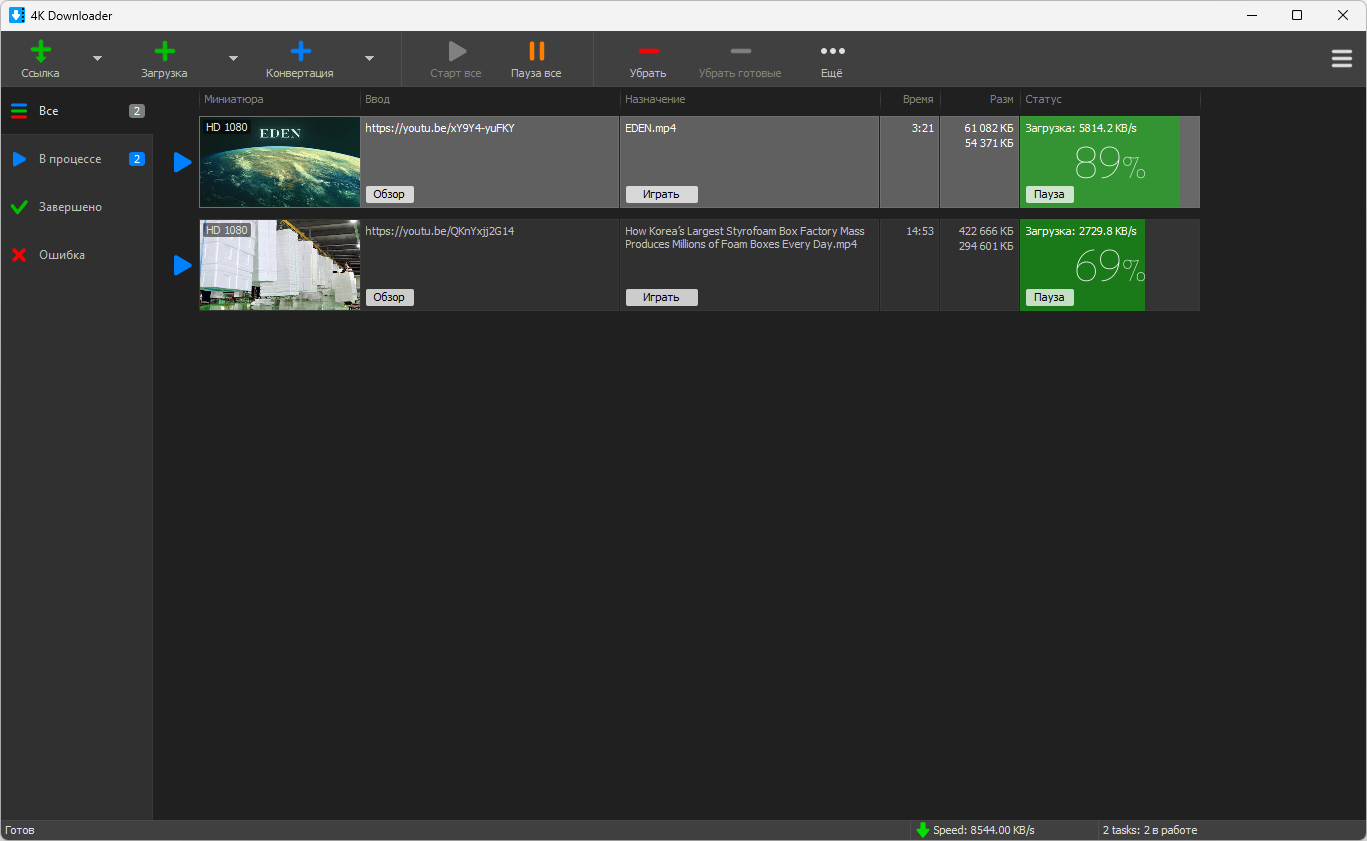Click Играть button for Styrofoam video
Screen dimensions: 1367x841
[x=662, y=297]
